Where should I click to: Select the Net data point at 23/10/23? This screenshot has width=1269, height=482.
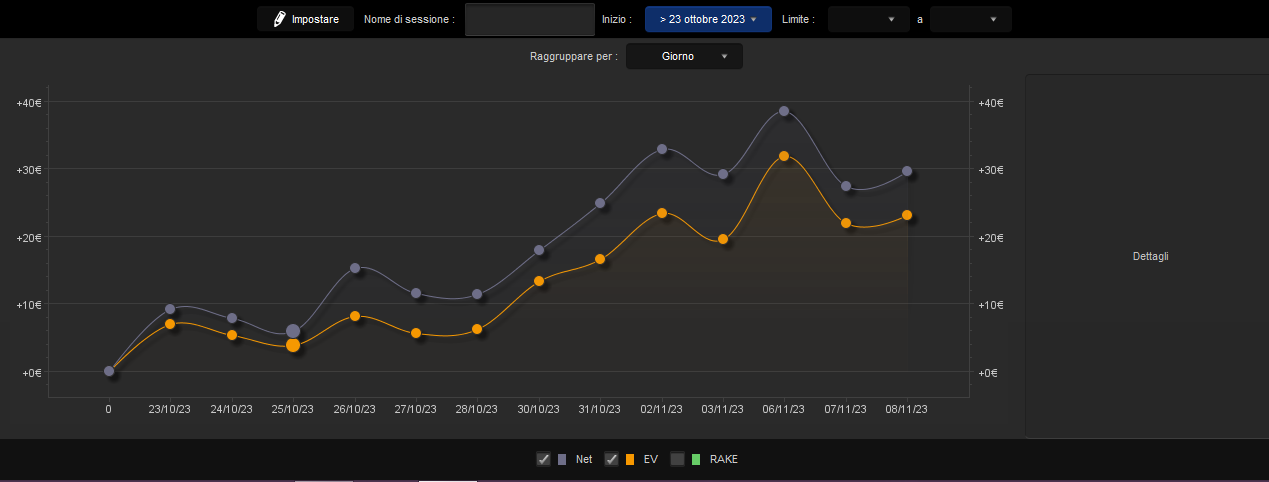(170, 309)
